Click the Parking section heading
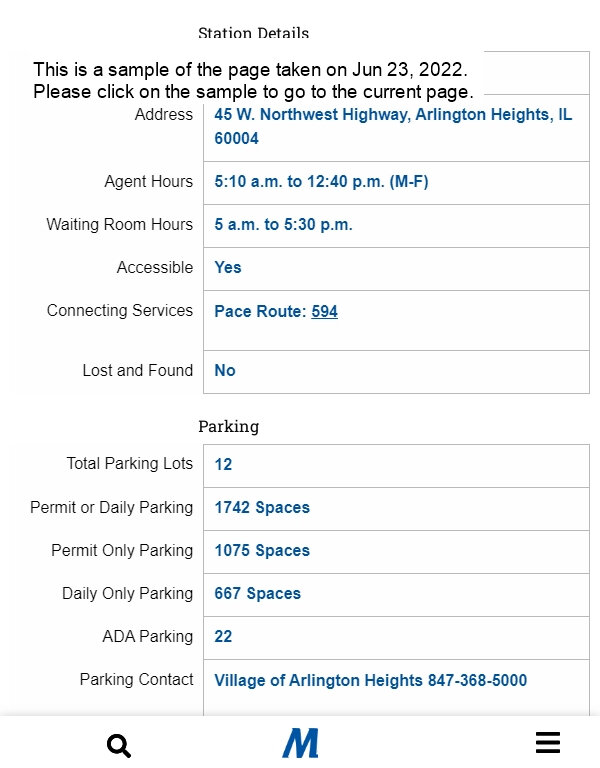The image size is (600, 768). (x=228, y=427)
